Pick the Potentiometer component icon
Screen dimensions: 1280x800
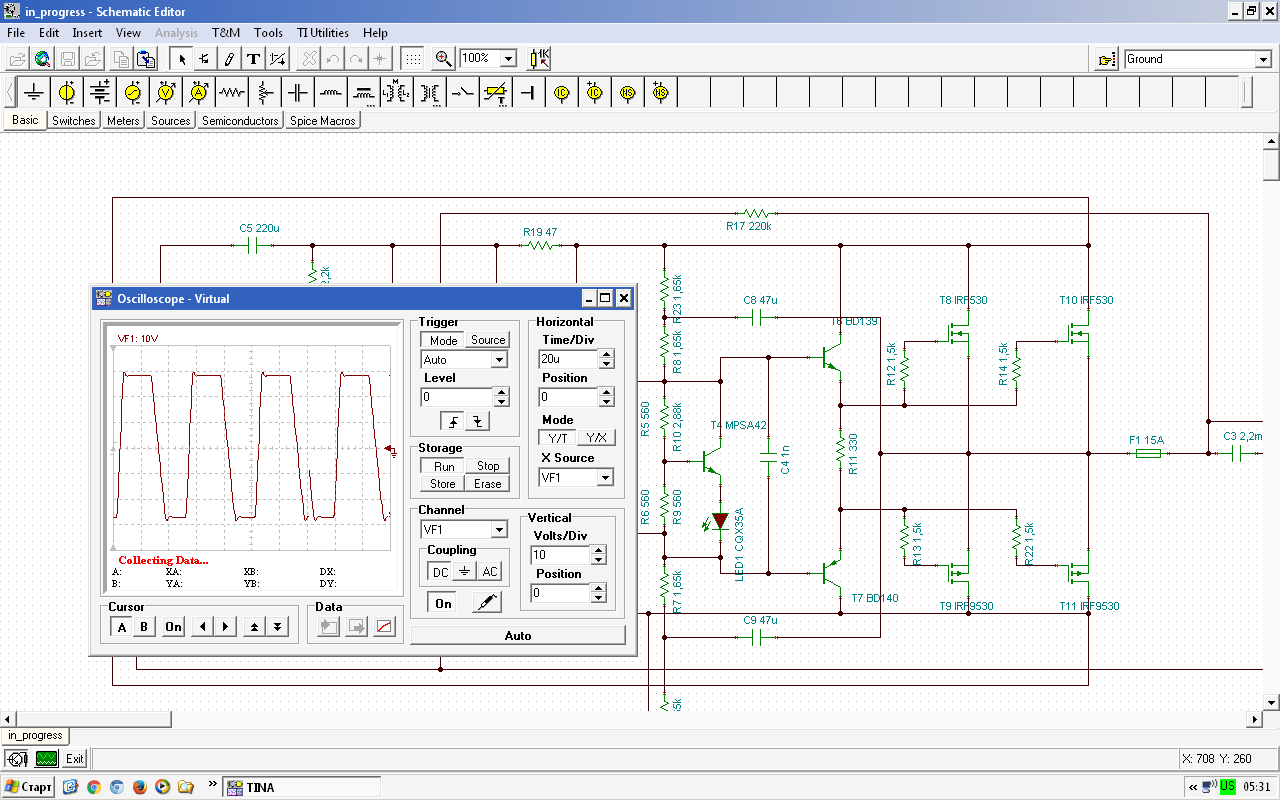[x=265, y=92]
